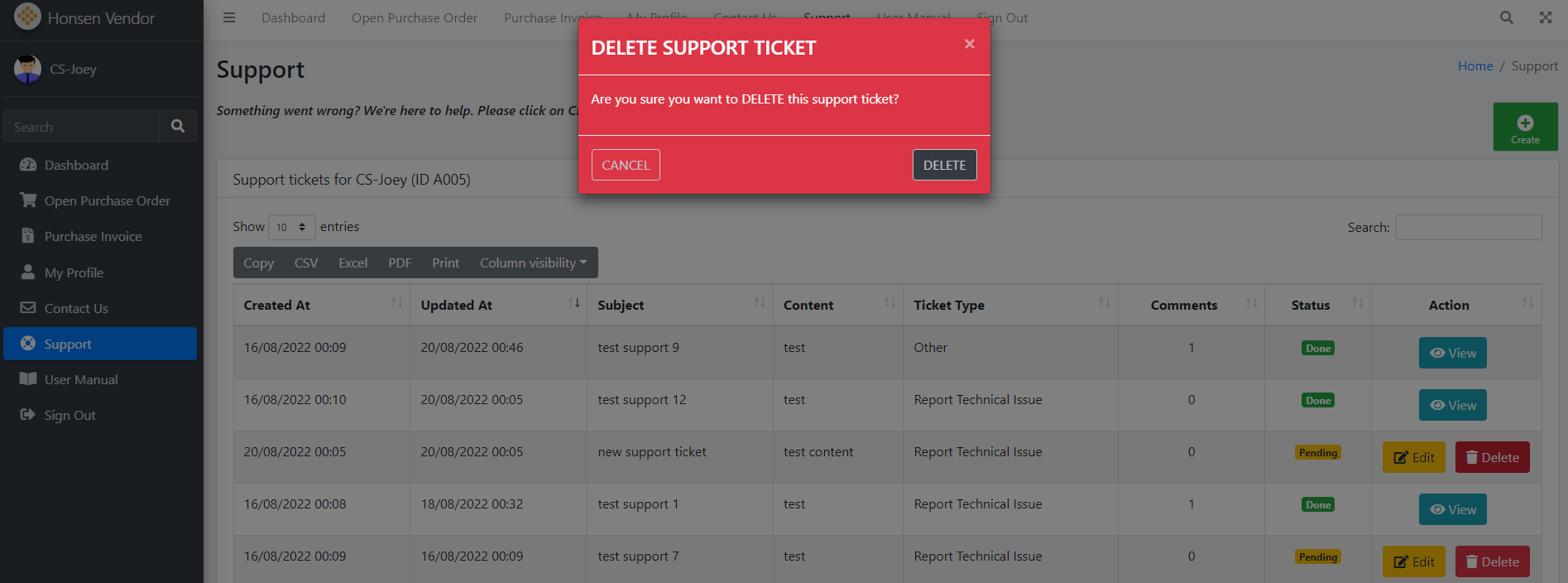
Task: Click the hamburger menu toggle icon
Action: coord(229,17)
